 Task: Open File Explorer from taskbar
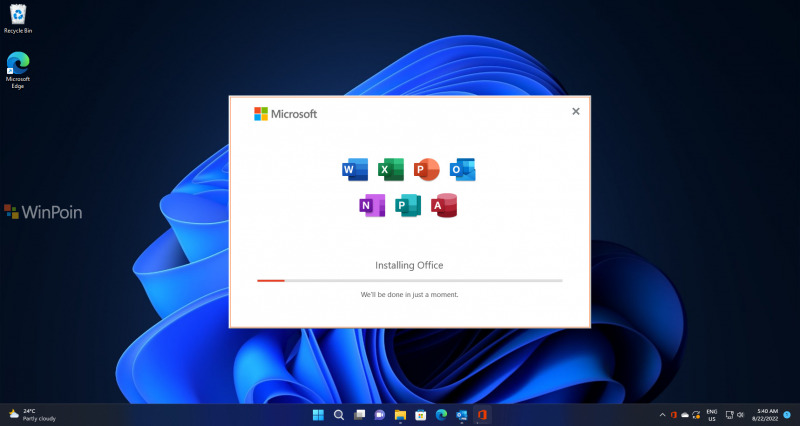pyautogui.click(x=400, y=414)
